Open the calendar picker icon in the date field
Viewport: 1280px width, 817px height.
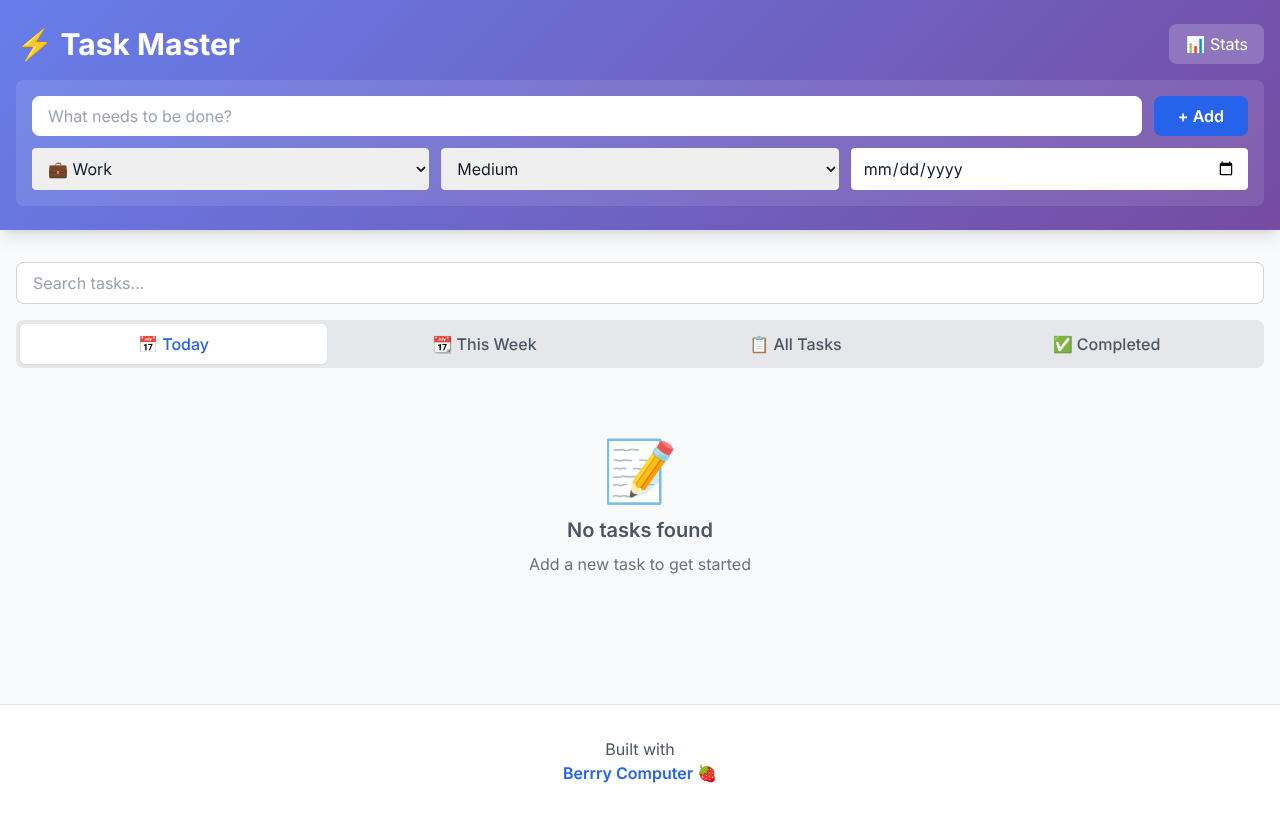pos(1226,169)
